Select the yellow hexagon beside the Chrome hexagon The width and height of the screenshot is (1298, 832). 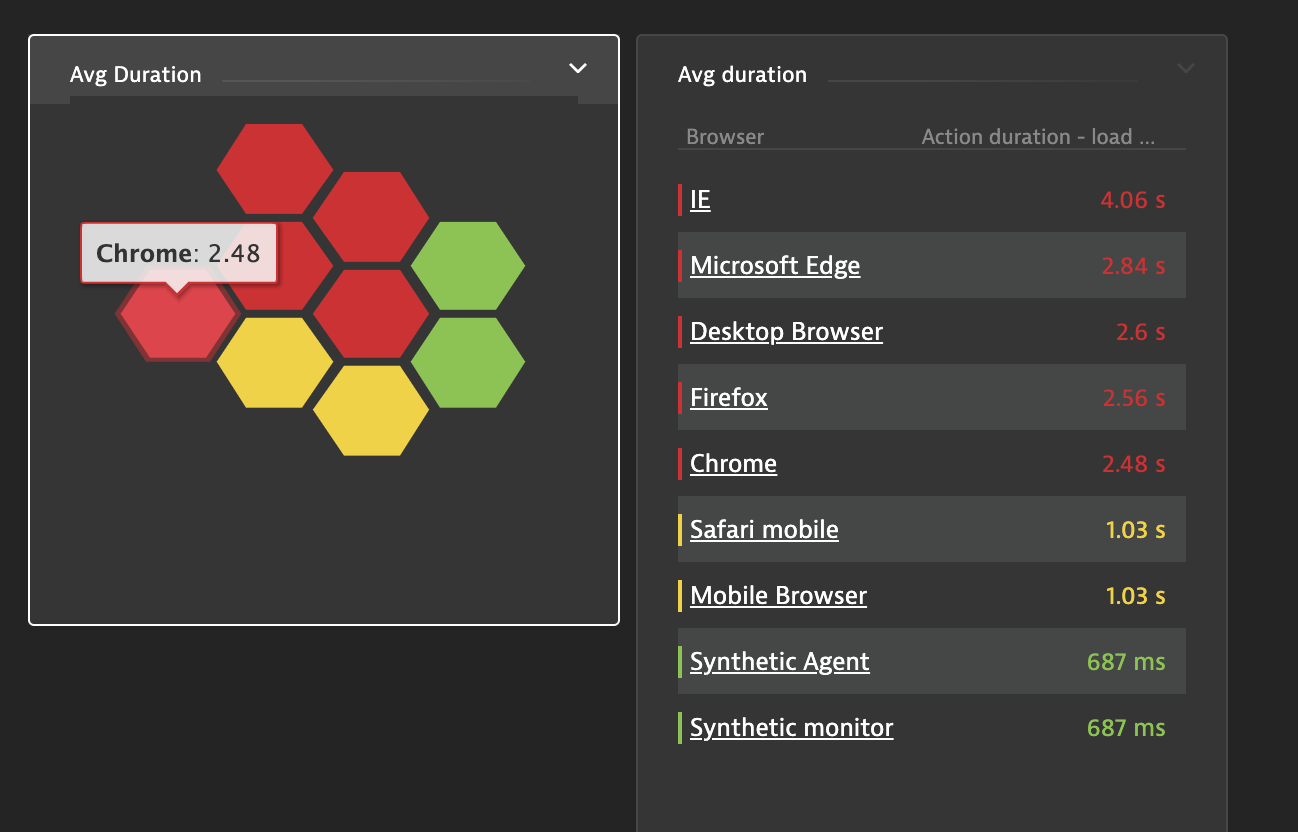pos(275,363)
